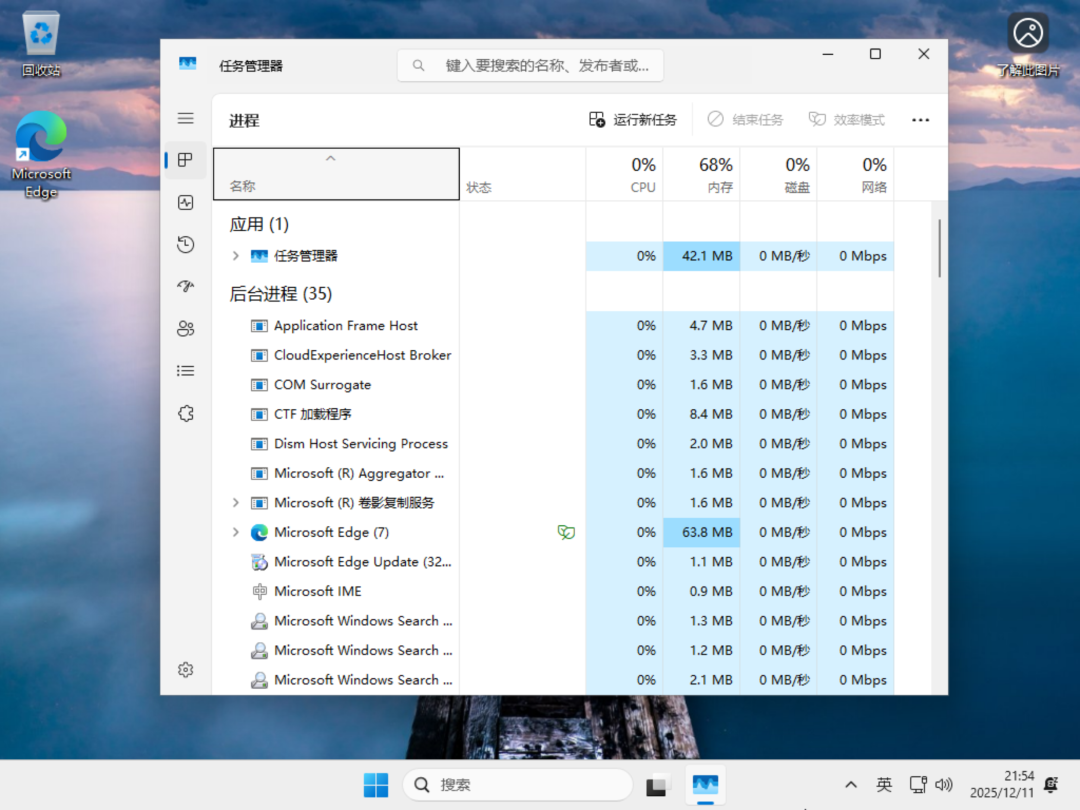Click the Microsoft IME process icon
The width and height of the screenshot is (1080, 810).
click(x=259, y=592)
